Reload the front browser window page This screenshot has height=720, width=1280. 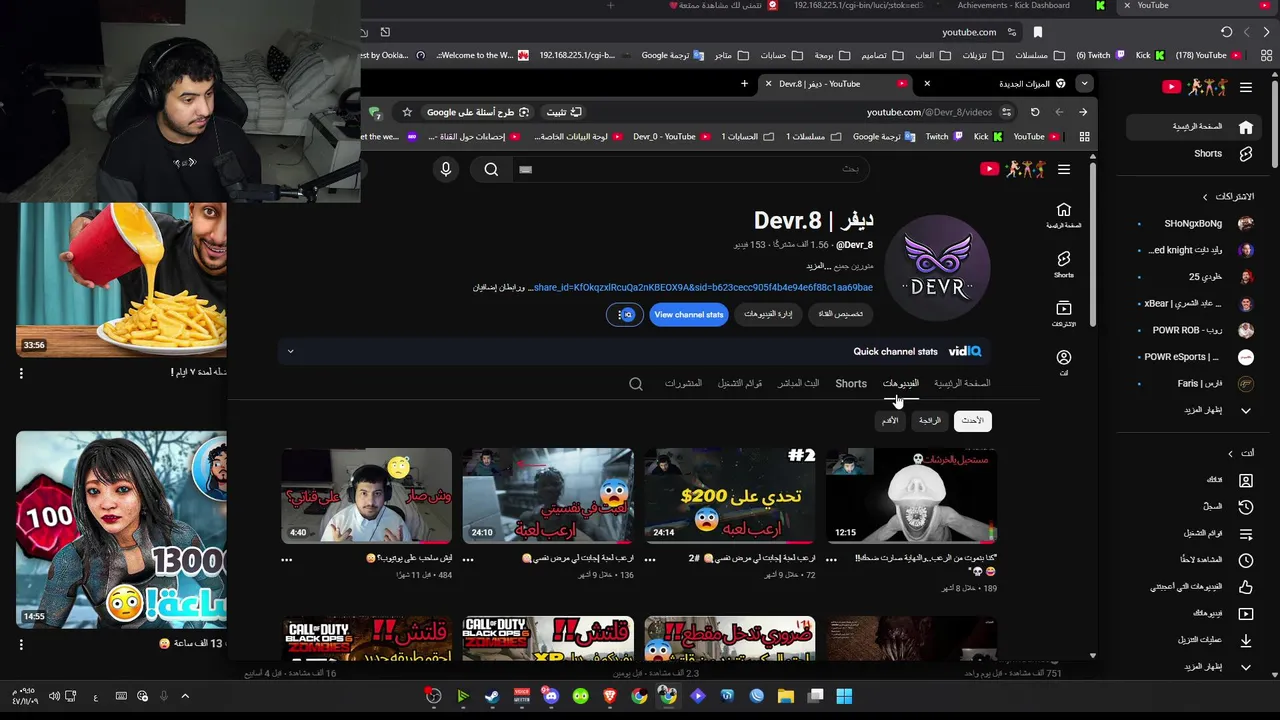[1035, 112]
